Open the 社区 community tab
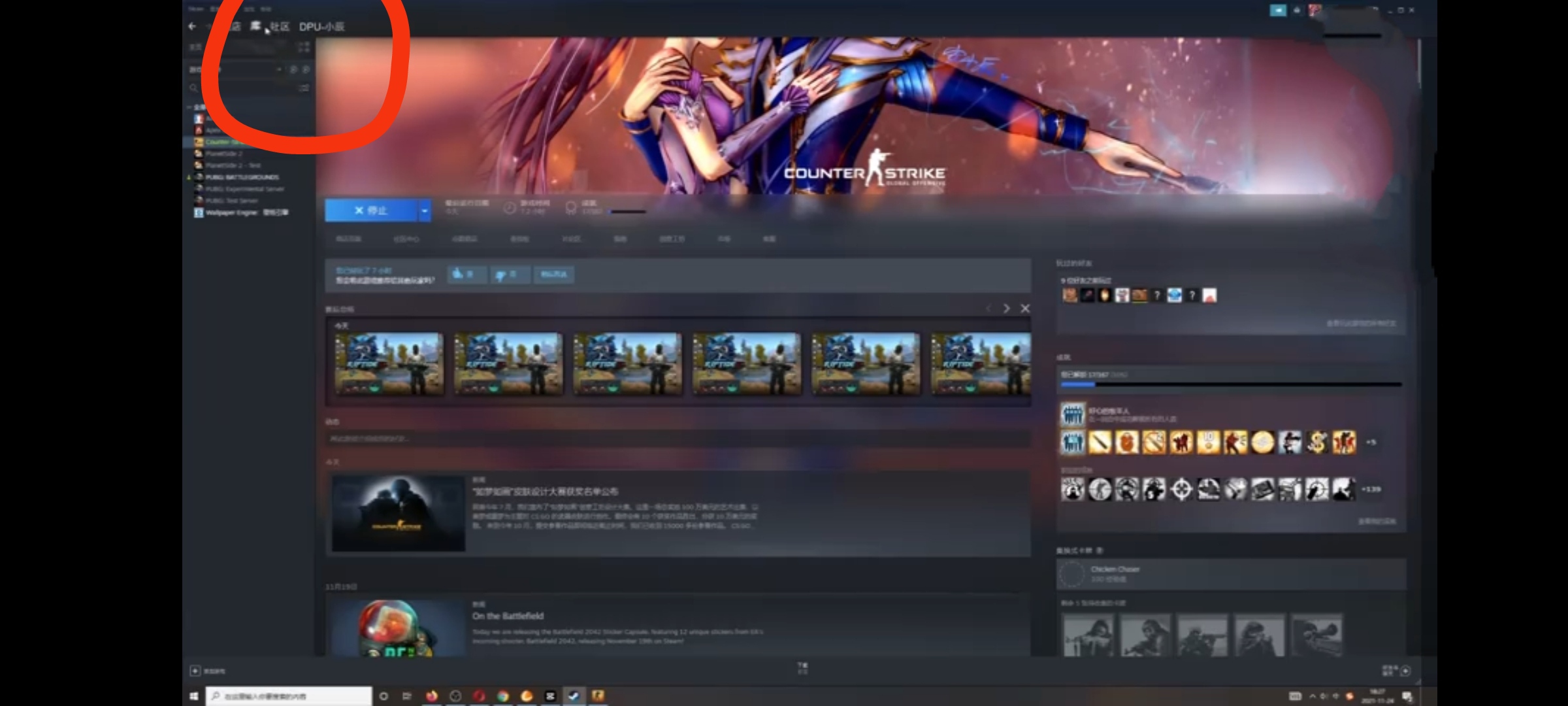The height and width of the screenshot is (706, 1568). click(x=280, y=26)
